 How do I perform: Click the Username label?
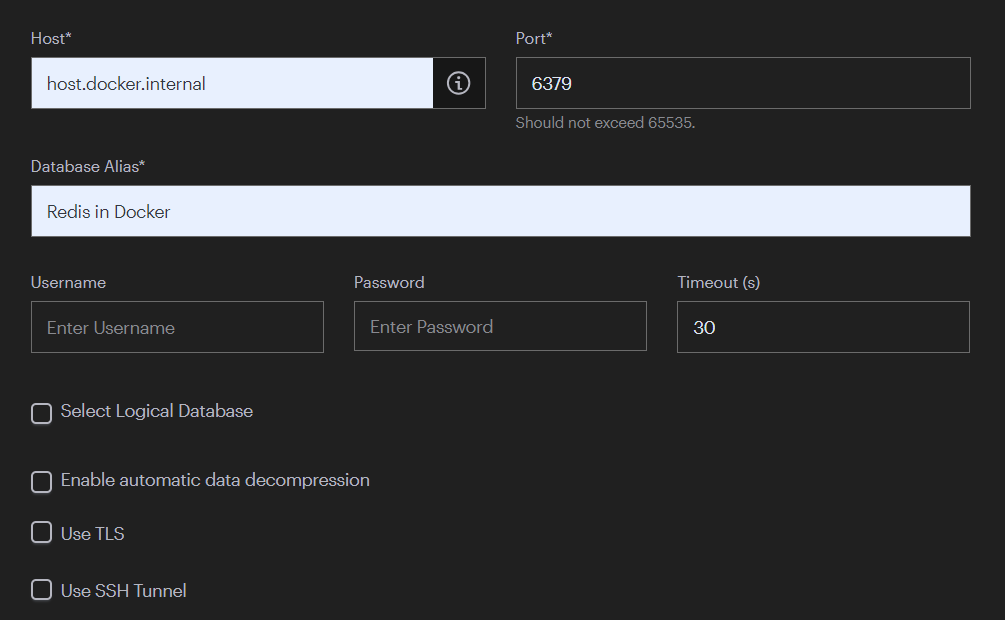pyautogui.click(x=68, y=282)
